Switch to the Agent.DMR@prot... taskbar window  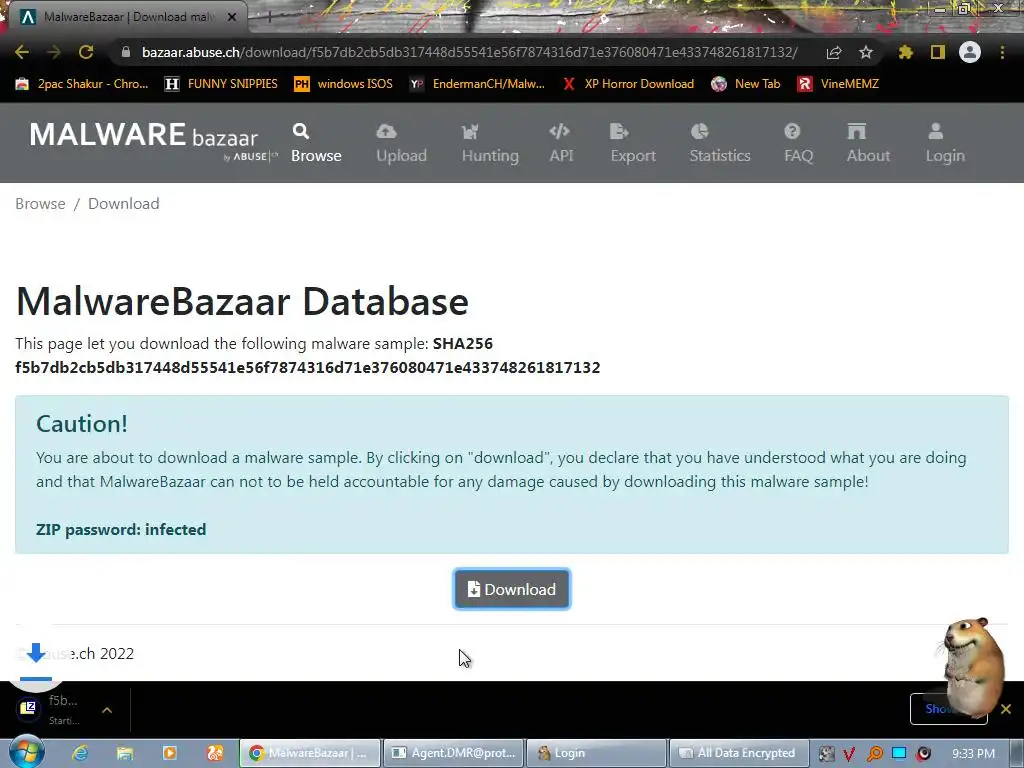453,753
